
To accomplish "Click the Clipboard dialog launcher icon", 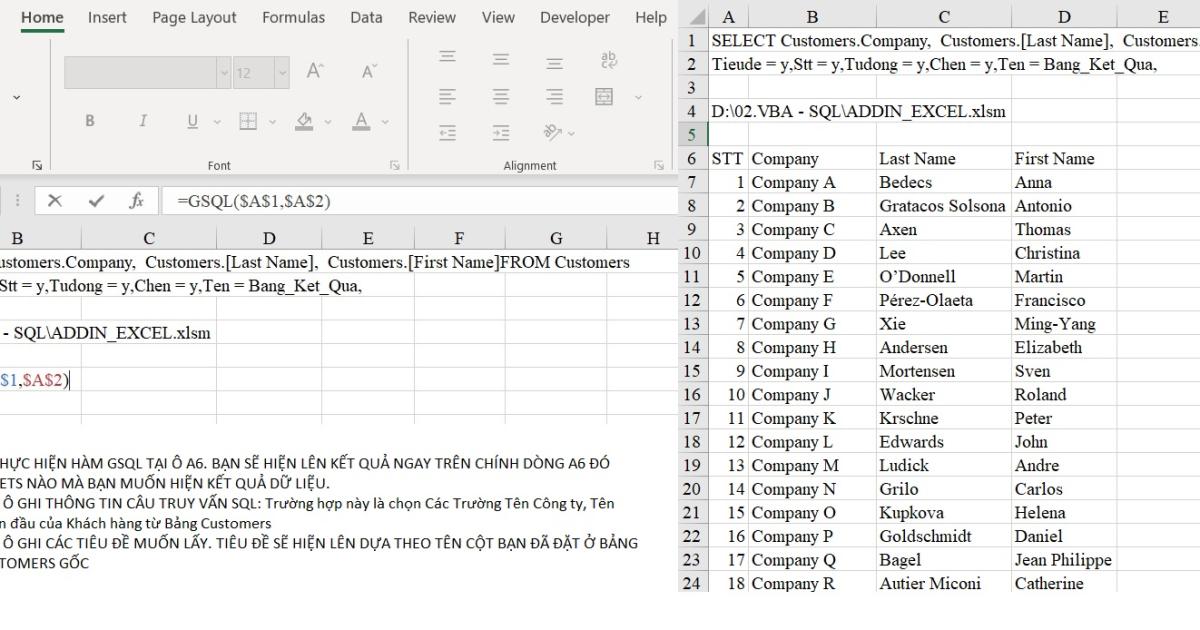I will click(36, 165).
